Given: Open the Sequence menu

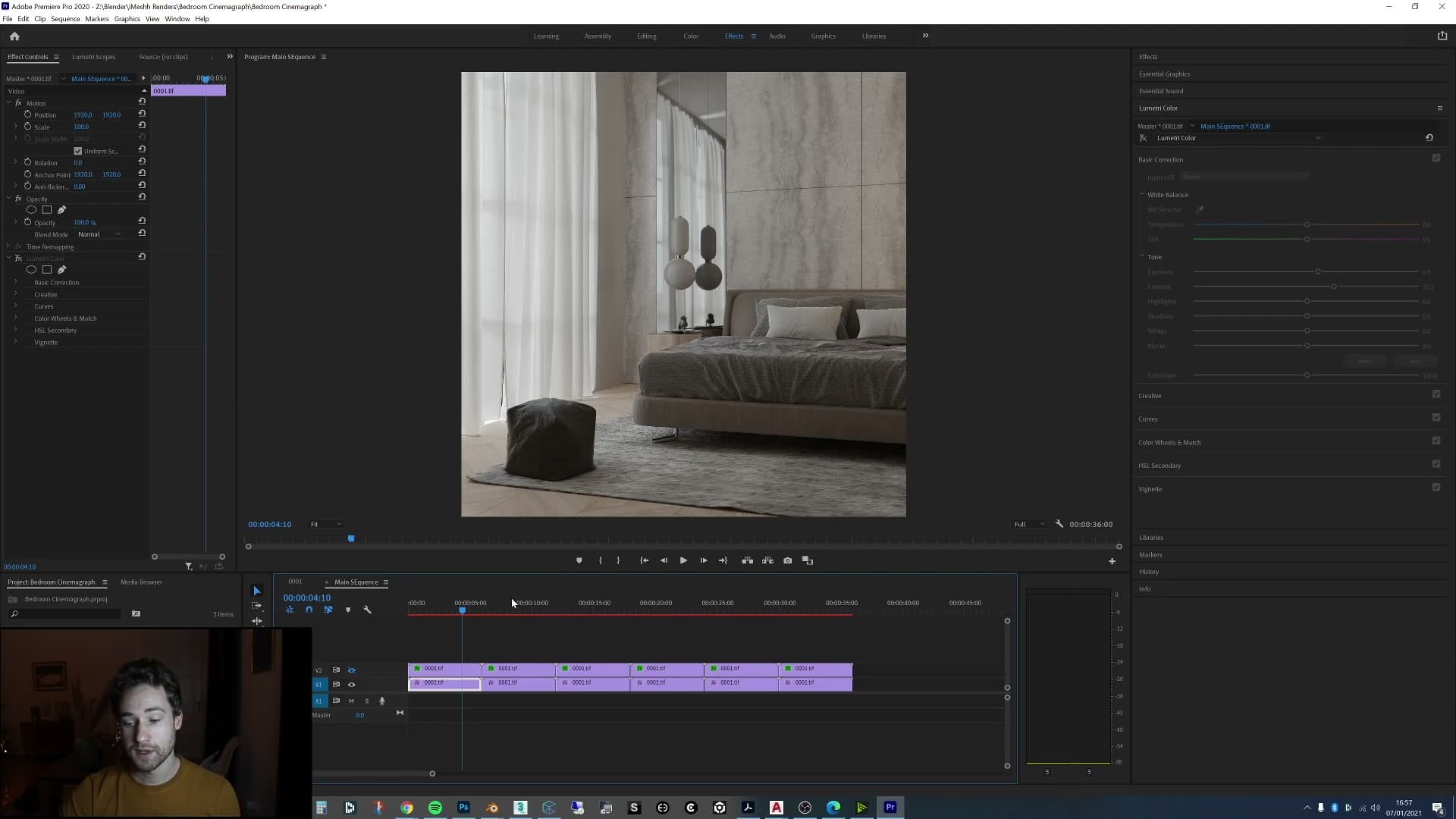Looking at the screenshot, I should (x=65, y=19).
